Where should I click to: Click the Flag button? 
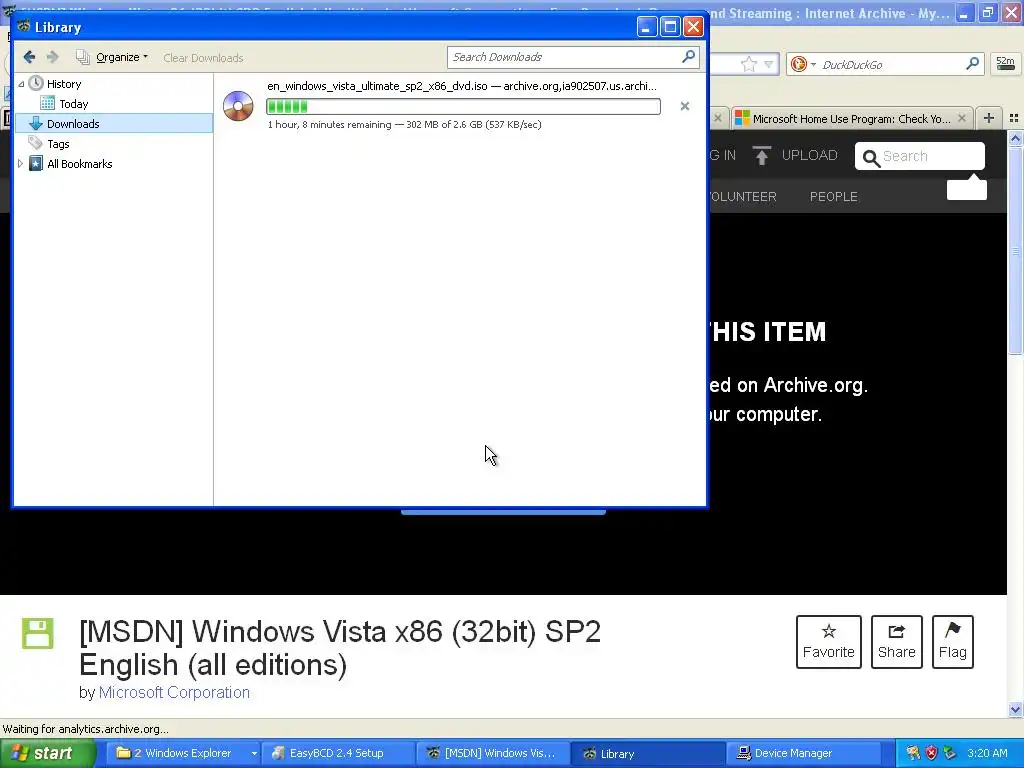coord(952,642)
